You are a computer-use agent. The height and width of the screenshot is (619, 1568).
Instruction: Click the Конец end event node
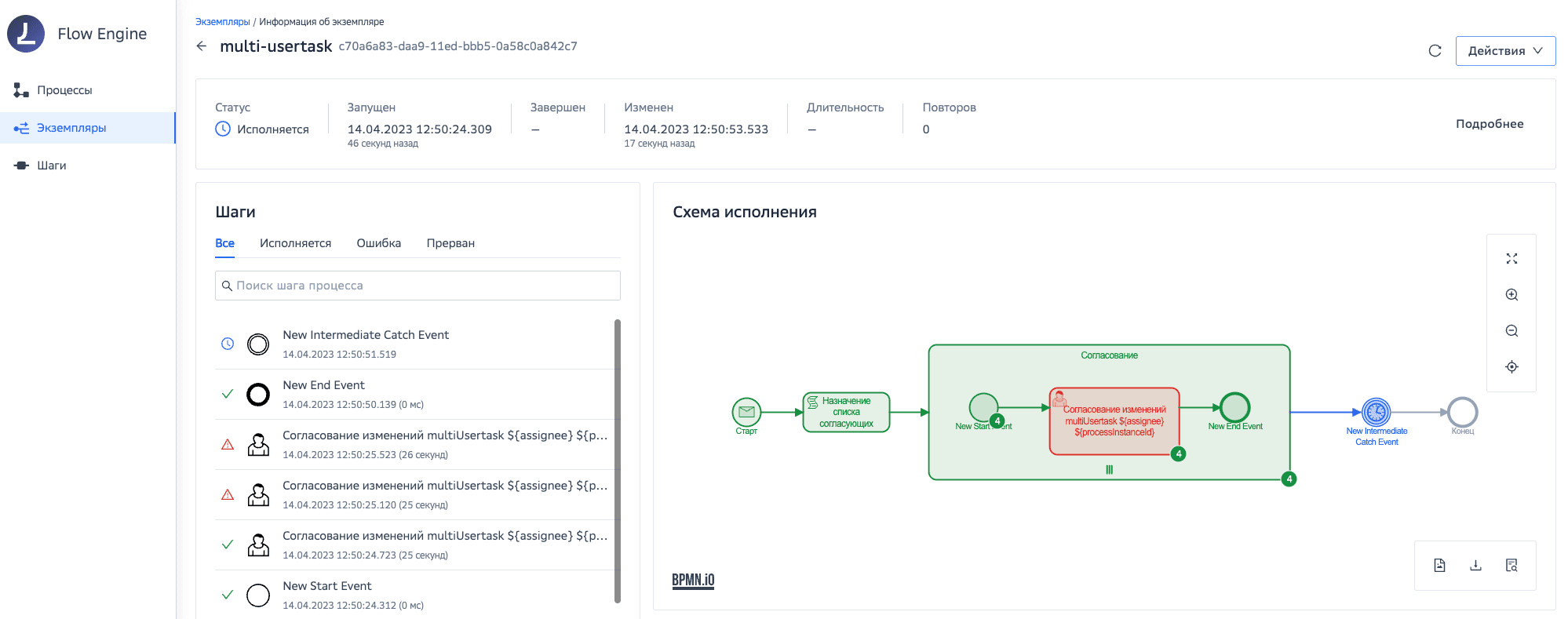pyautogui.click(x=1462, y=412)
